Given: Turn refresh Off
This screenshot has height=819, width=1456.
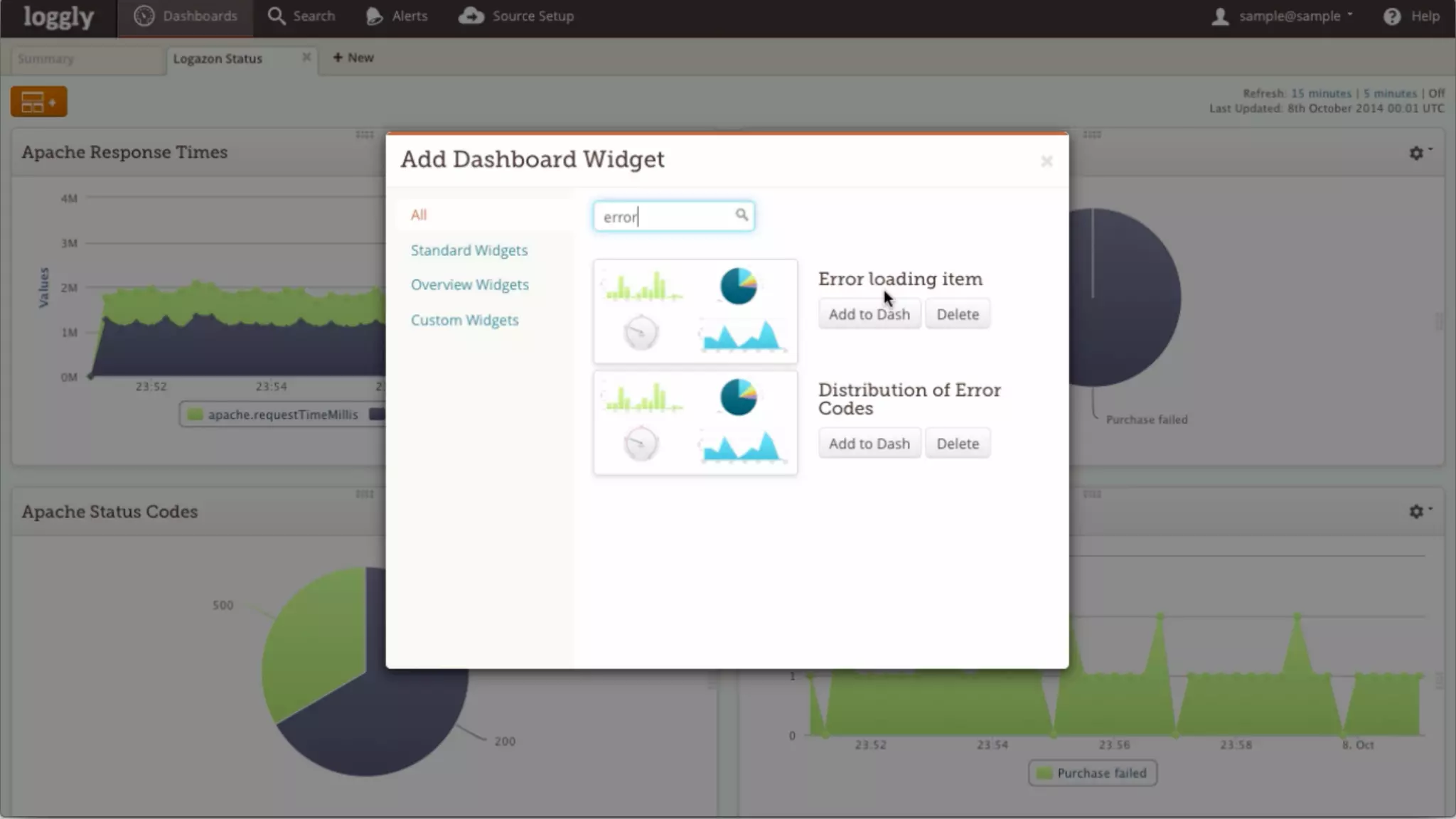Looking at the screenshot, I should pos(1436,93).
